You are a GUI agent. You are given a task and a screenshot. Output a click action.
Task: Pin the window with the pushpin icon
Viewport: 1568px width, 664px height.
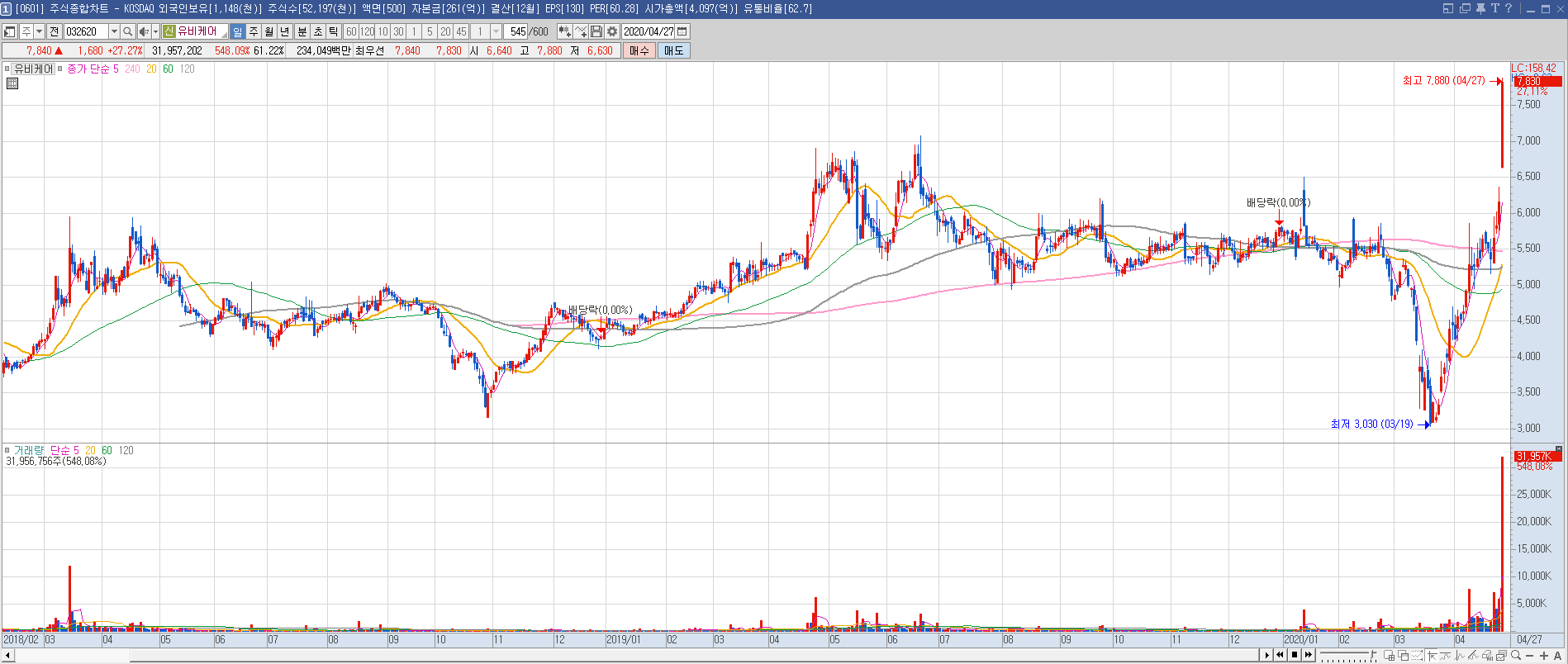(1480, 8)
